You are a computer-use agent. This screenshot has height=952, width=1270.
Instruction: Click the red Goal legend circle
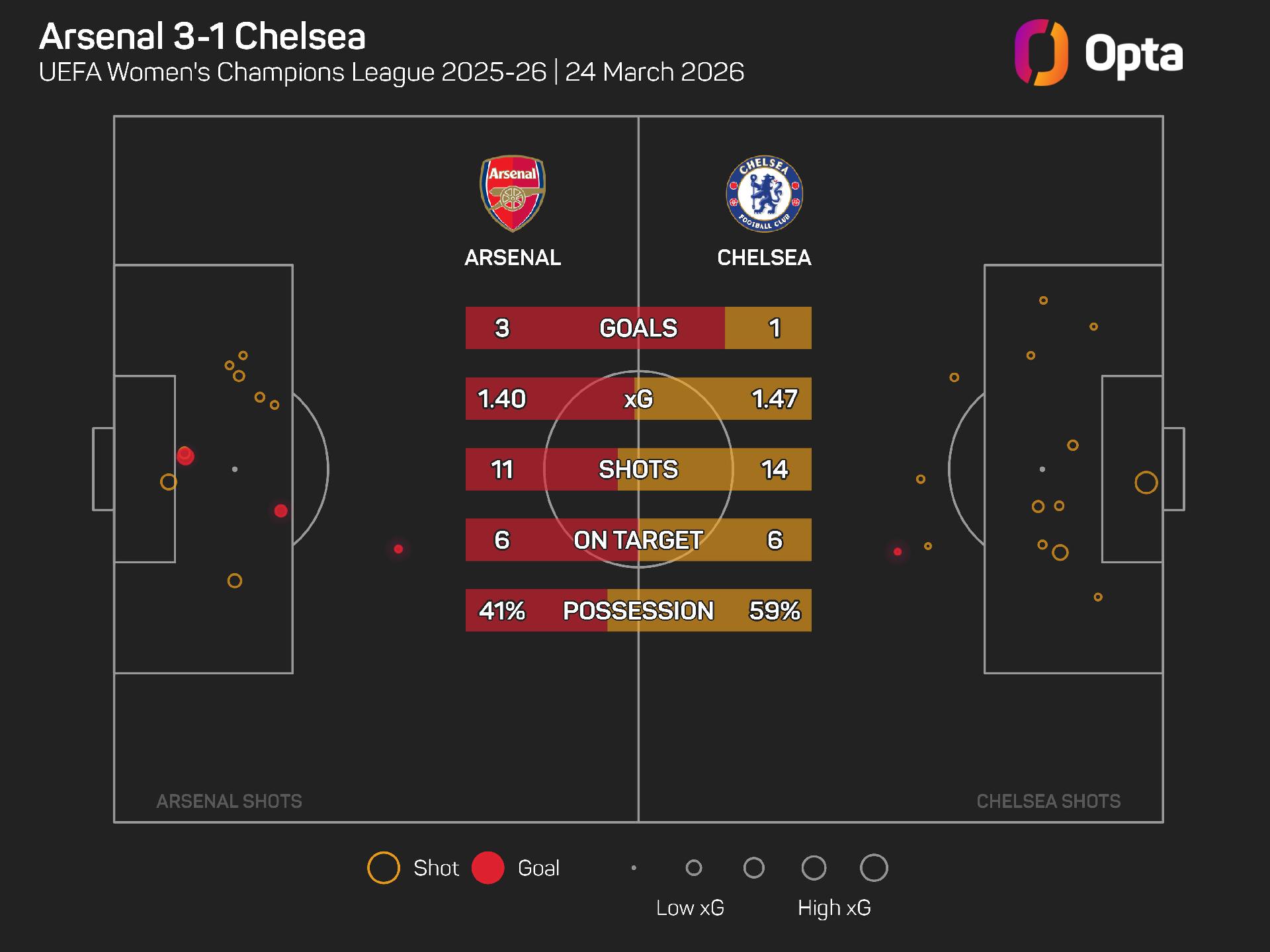488,868
